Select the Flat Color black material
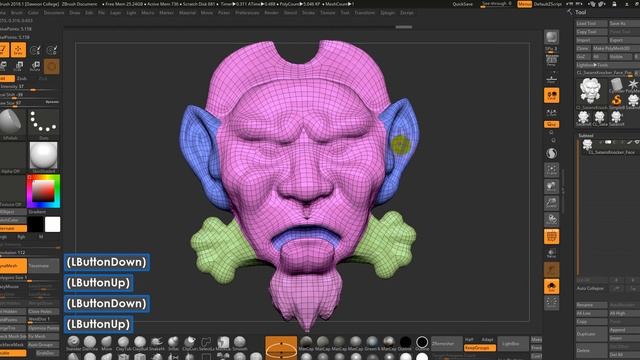Screen dimensions: 640x360 pos(405,342)
